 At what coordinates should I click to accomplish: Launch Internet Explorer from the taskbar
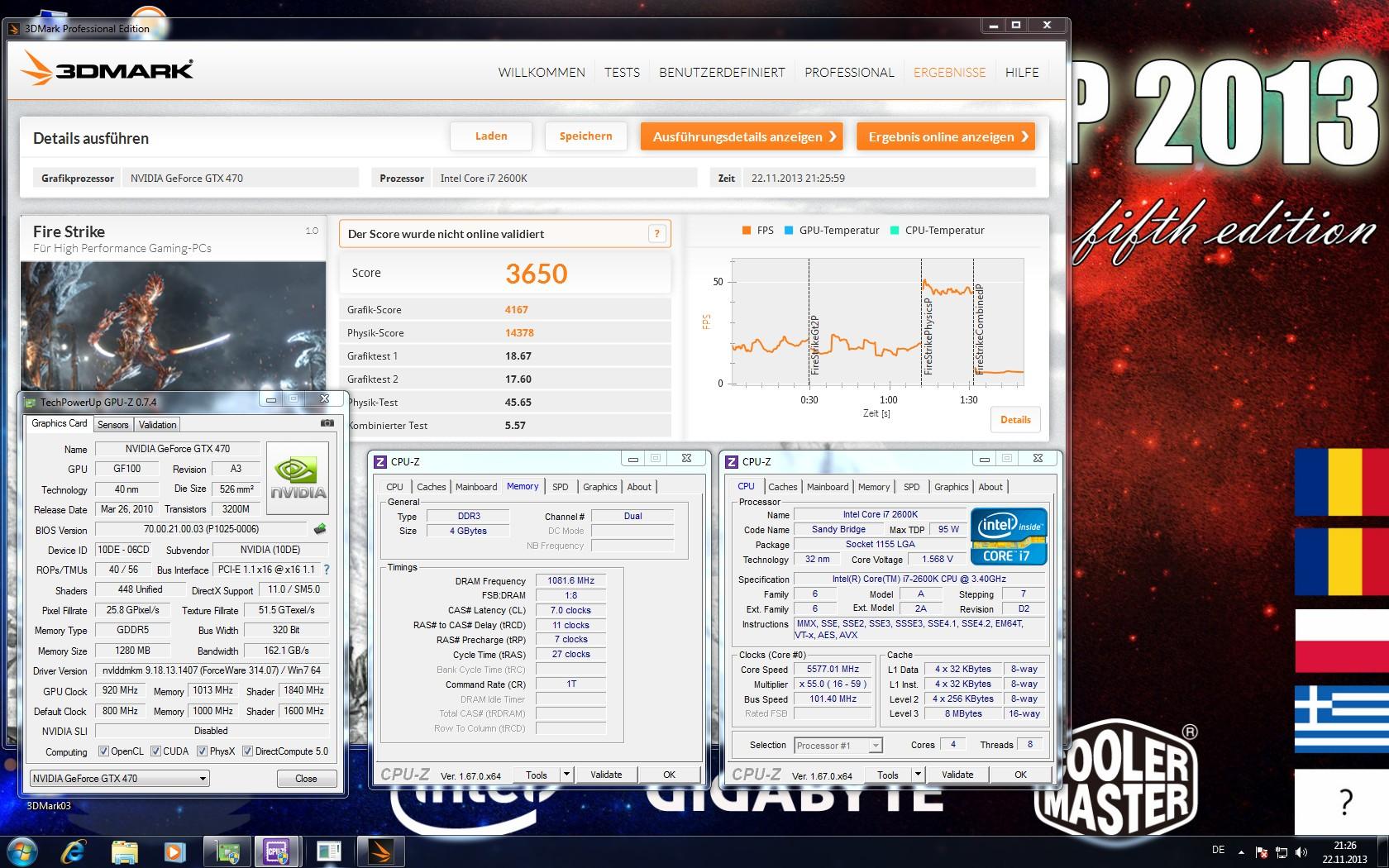(x=74, y=851)
